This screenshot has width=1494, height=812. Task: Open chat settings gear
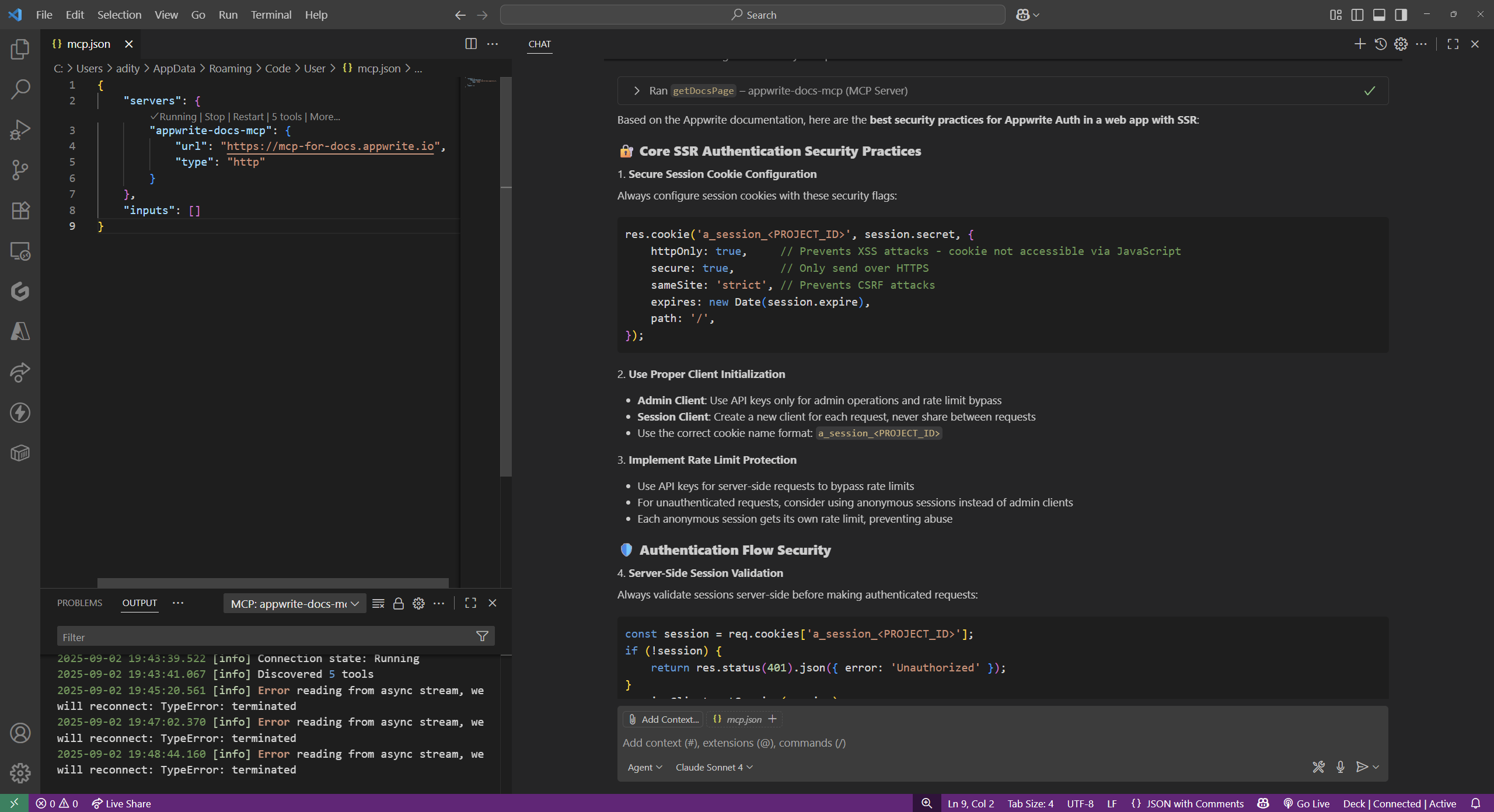point(1401,44)
